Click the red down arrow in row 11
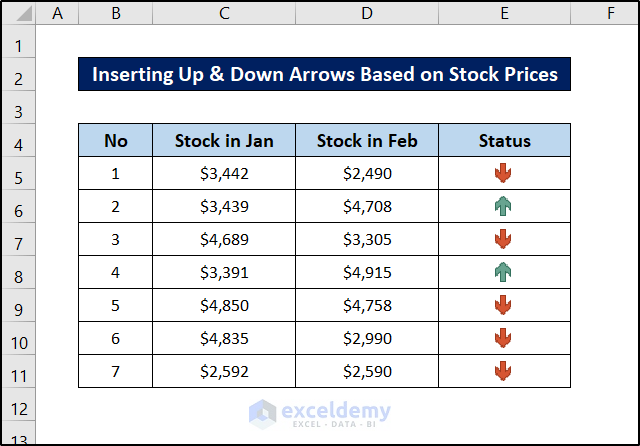 pyautogui.click(x=503, y=372)
